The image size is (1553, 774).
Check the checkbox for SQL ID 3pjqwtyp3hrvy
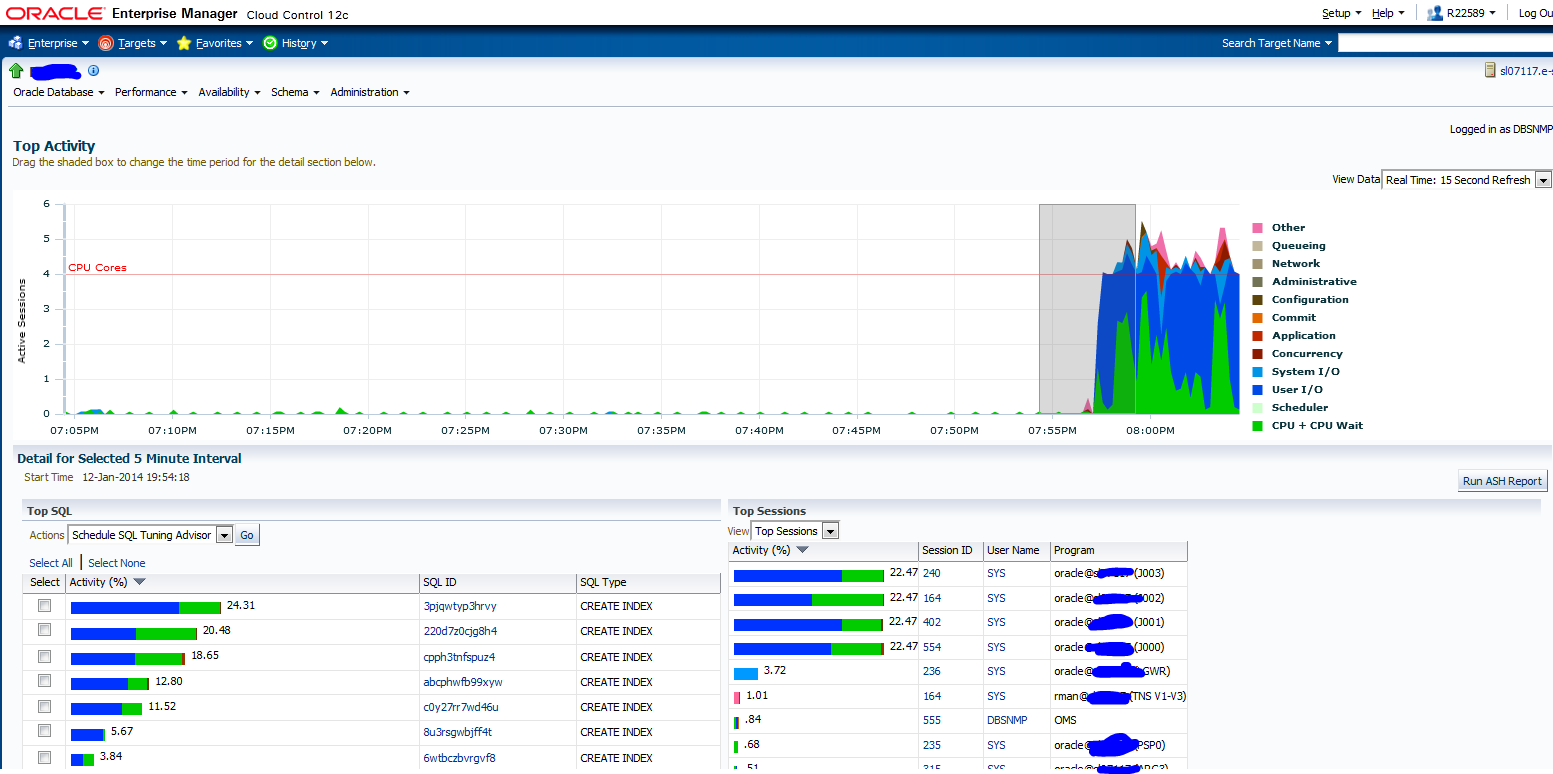[x=44, y=605]
